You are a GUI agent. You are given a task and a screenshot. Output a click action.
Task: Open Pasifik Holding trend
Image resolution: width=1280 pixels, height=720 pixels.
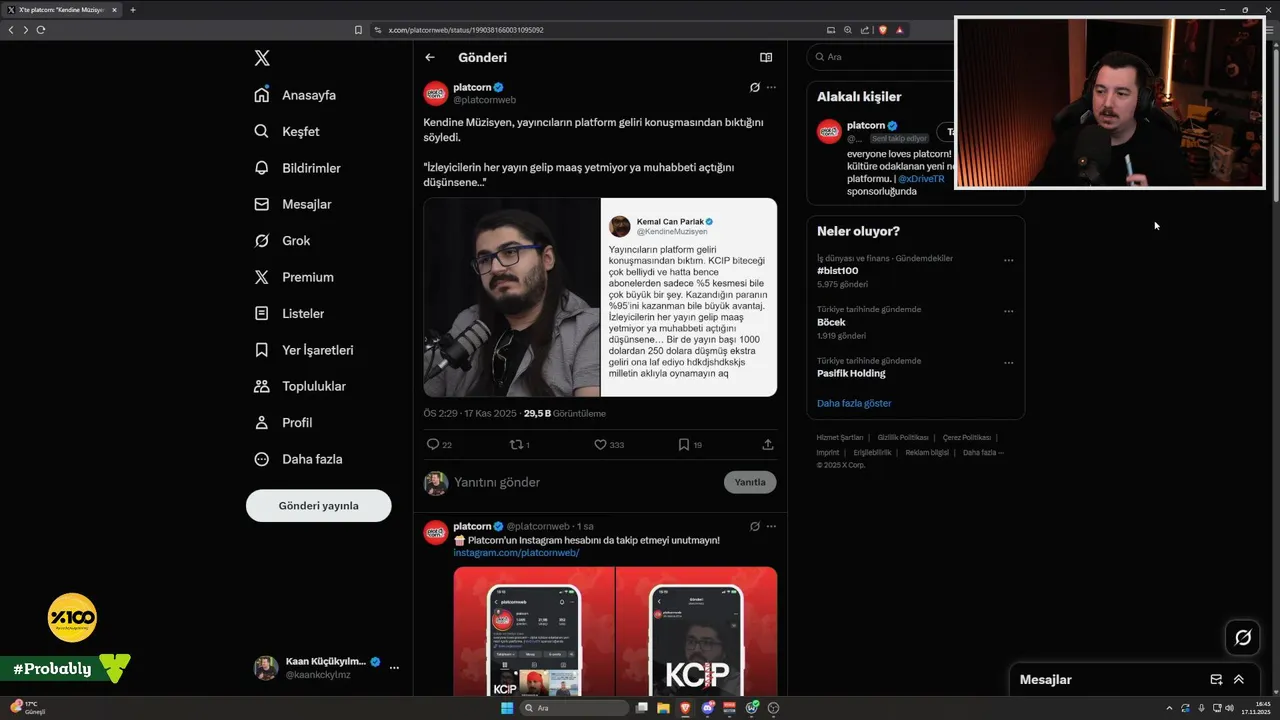click(x=851, y=373)
